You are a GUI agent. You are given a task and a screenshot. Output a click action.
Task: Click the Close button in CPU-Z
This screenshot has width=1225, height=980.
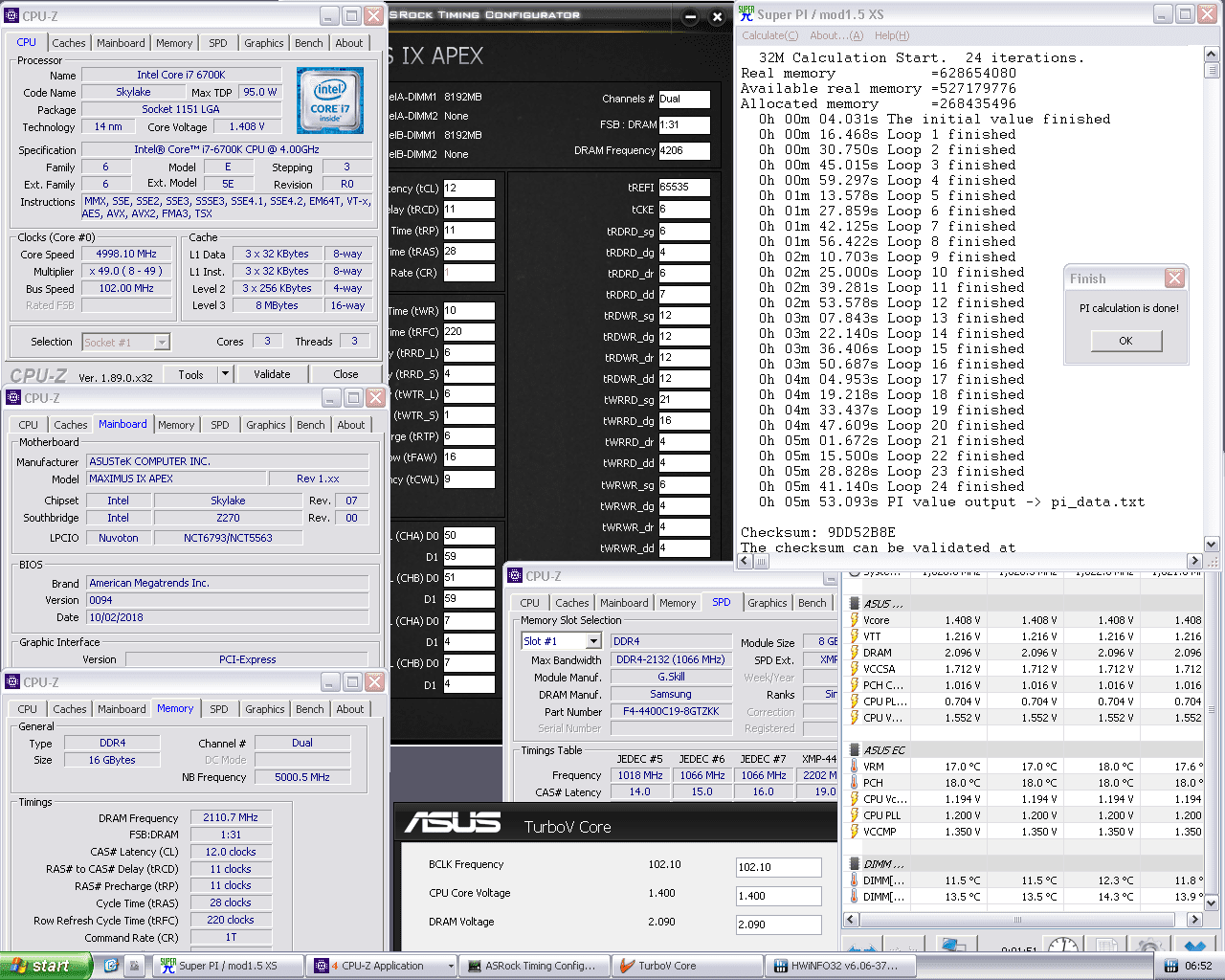click(346, 374)
